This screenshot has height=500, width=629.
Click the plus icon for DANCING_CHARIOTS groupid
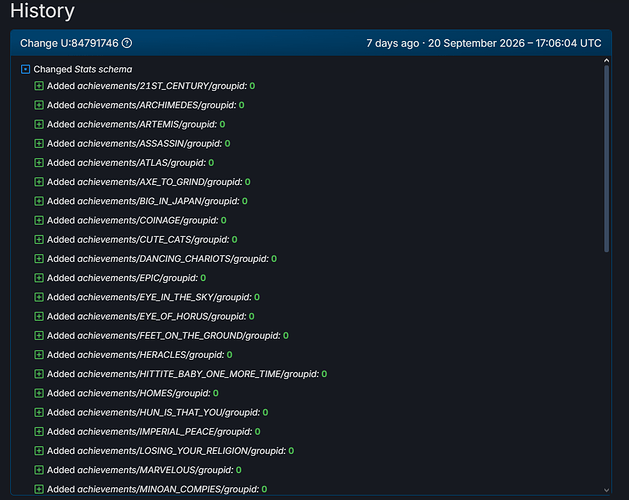tap(39, 259)
